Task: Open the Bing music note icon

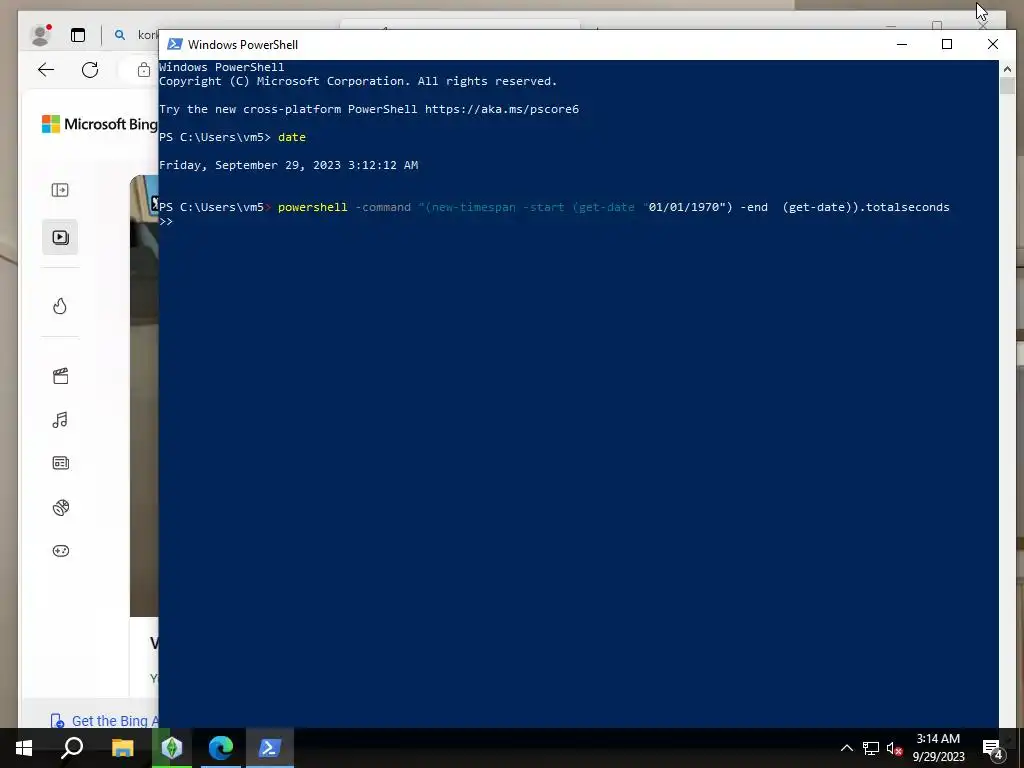Action: pyautogui.click(x=60, y=420)
